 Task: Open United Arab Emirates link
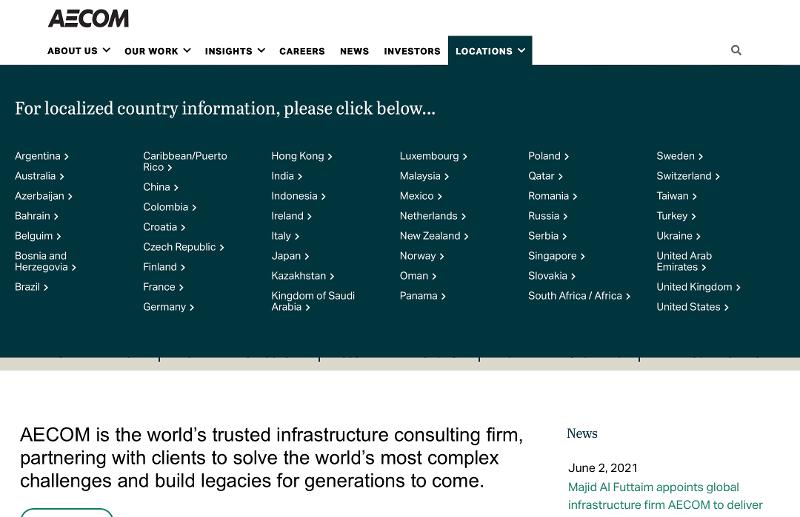[684, 261]
